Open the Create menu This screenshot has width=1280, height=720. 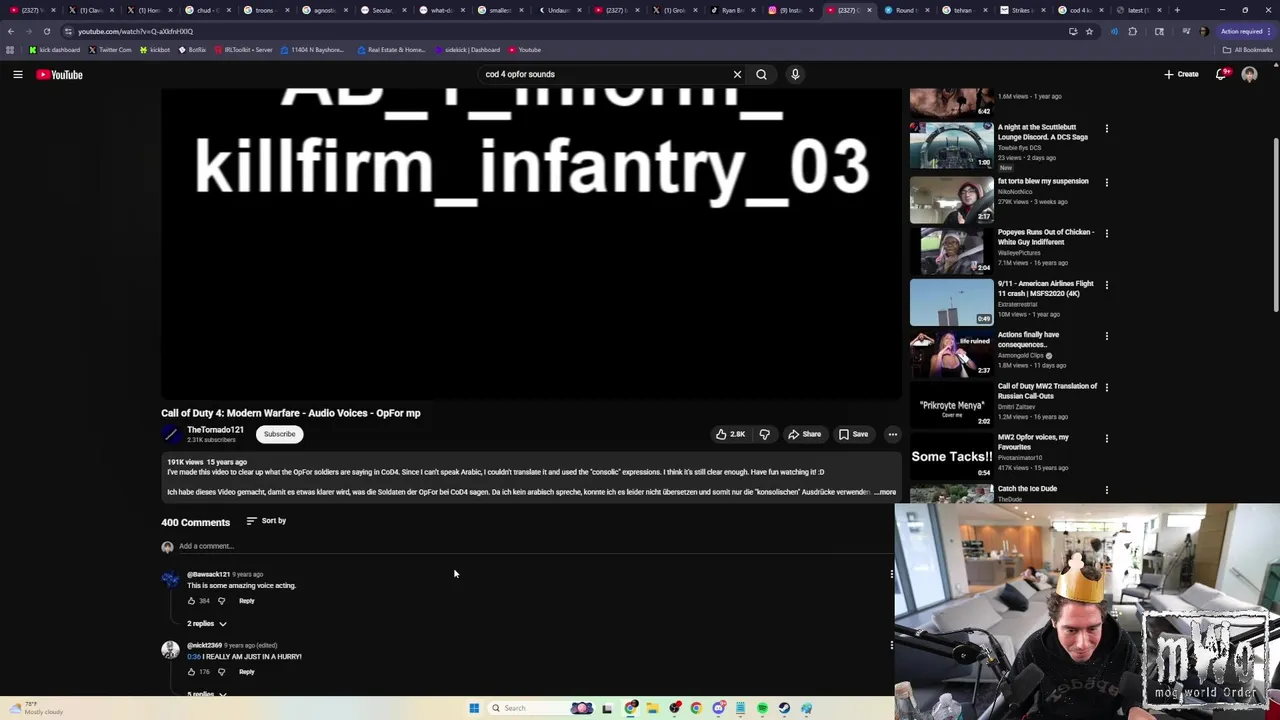coord(1181,74)
